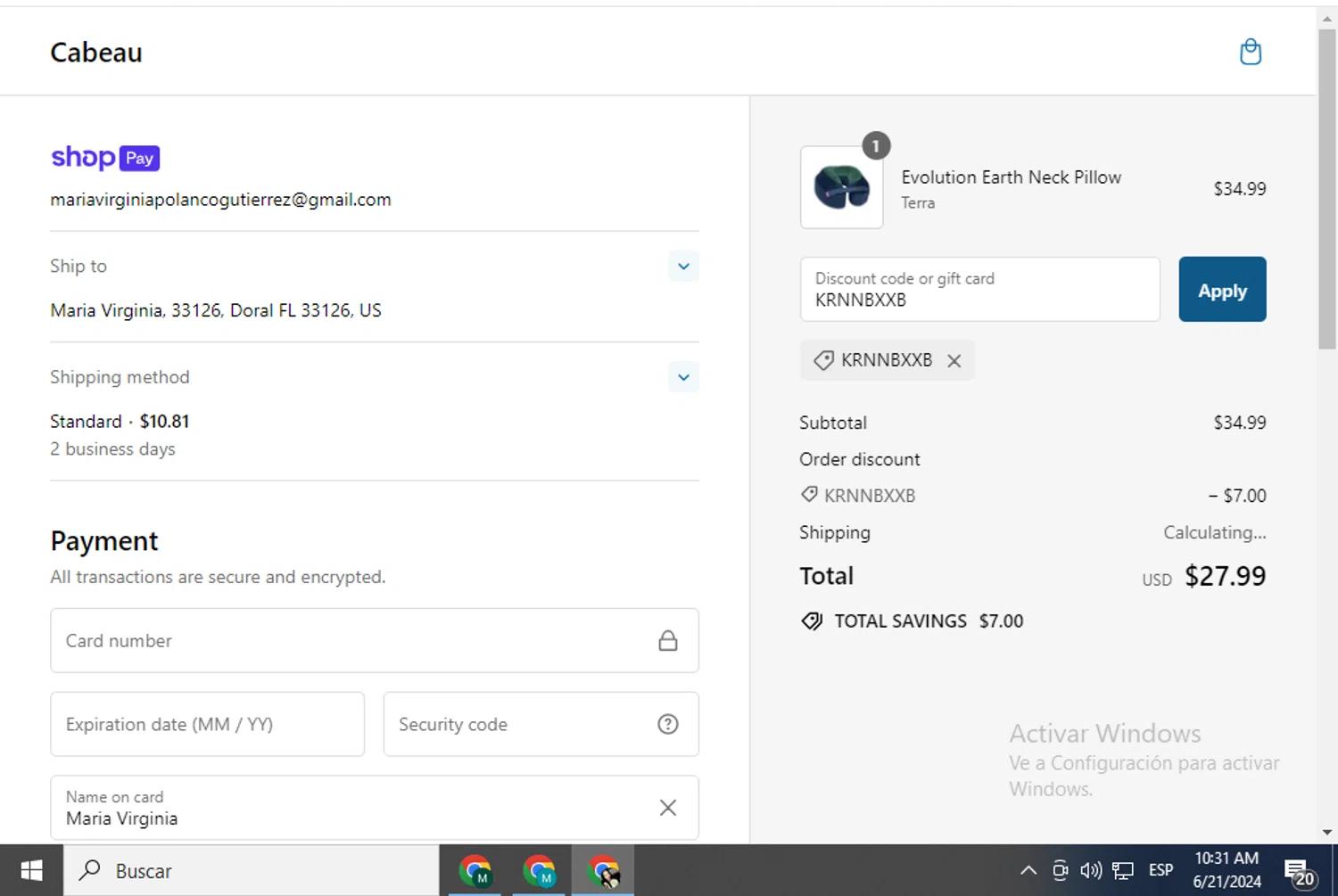Remove the KRNNBXXB discount tag
Screen dimensions: 1338x896
pos(954,361)
